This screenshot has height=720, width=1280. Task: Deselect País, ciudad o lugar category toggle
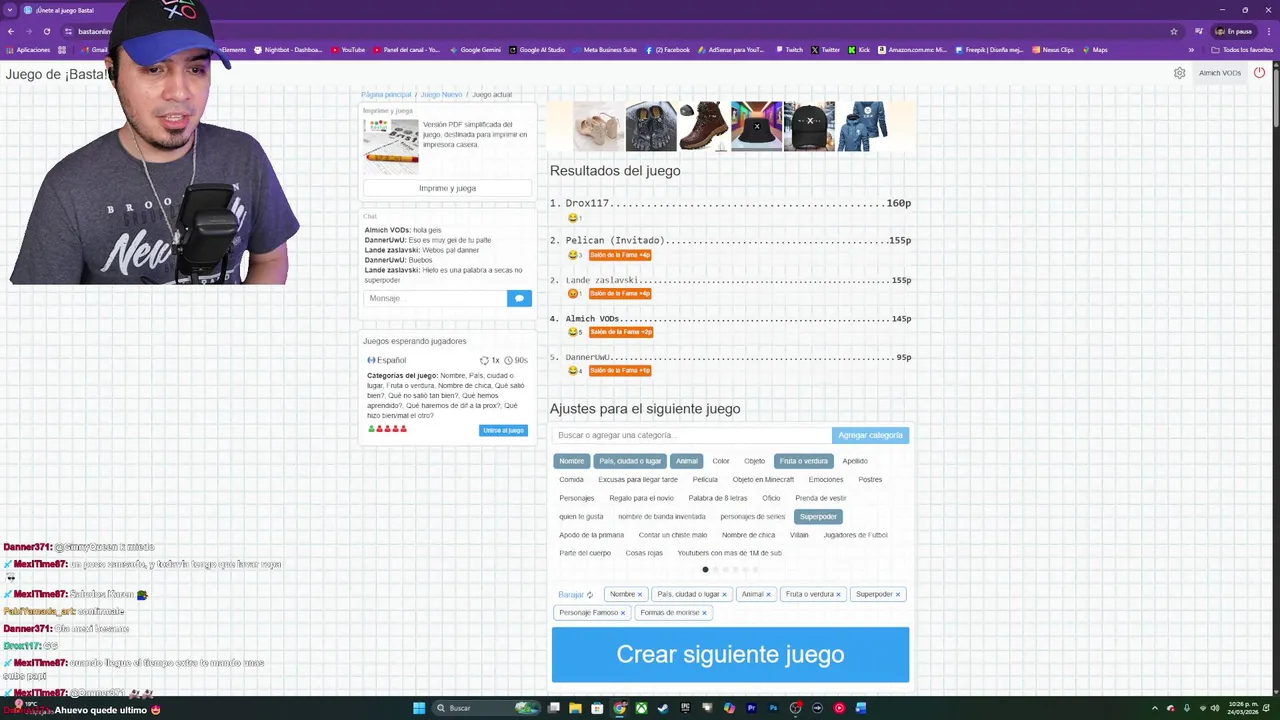click(x=630, y=461)
